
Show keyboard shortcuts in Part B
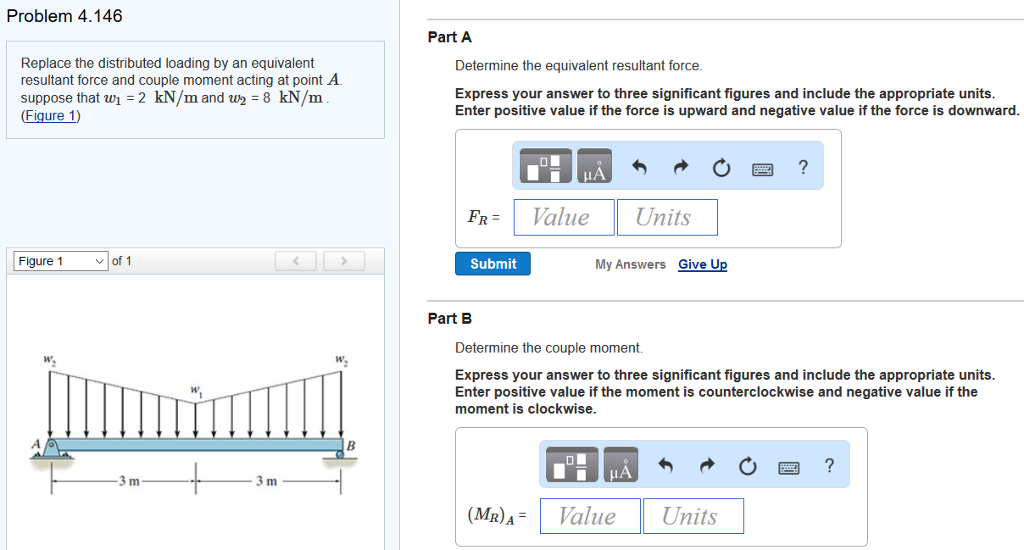pyautogui.click(x=788, y=467)
